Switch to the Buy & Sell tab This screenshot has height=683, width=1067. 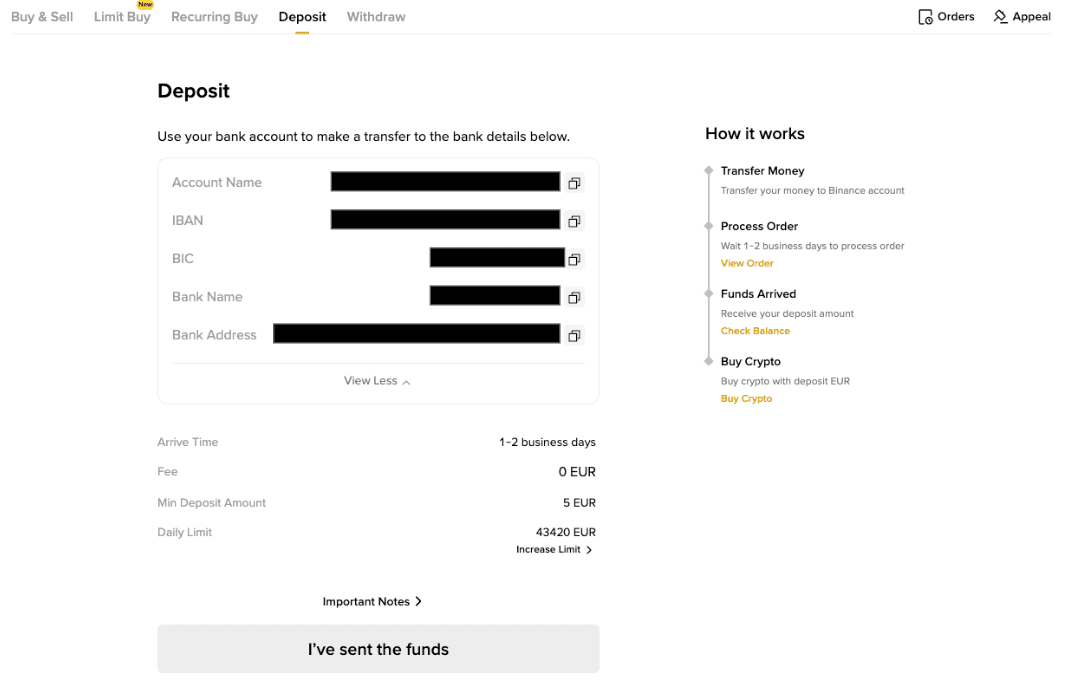point(42,17)
